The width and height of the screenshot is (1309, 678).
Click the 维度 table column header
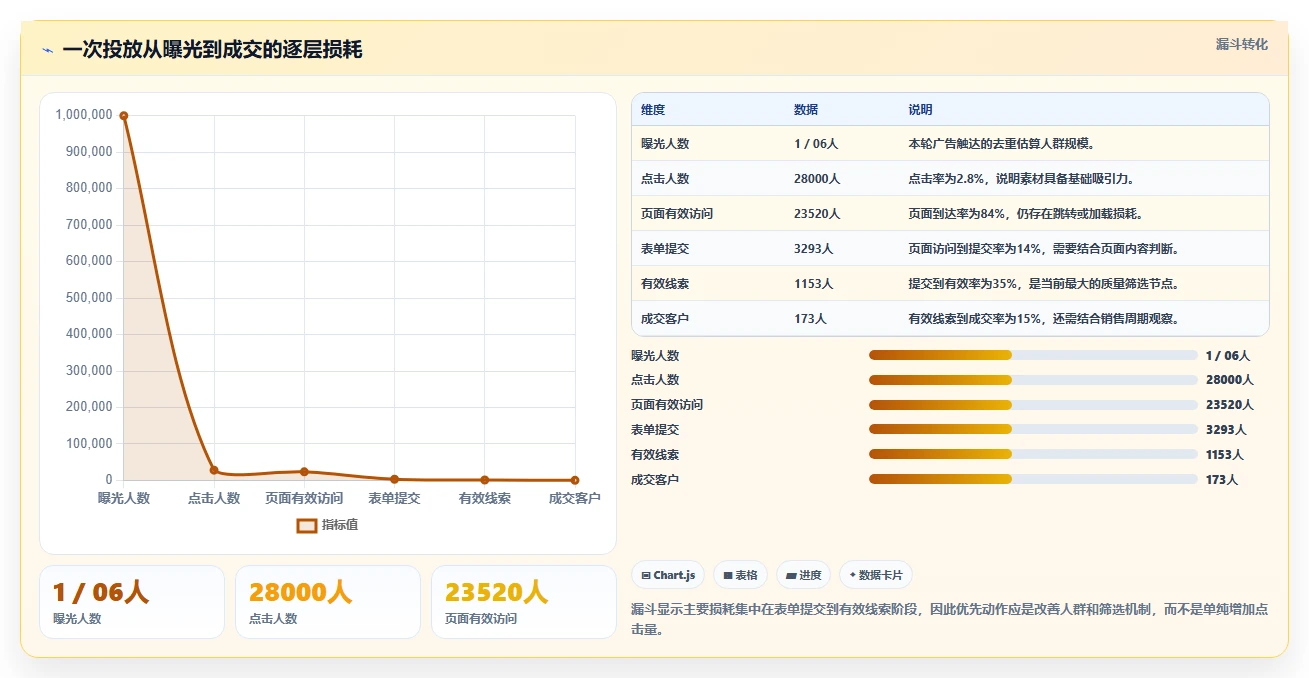coord(653,110)
